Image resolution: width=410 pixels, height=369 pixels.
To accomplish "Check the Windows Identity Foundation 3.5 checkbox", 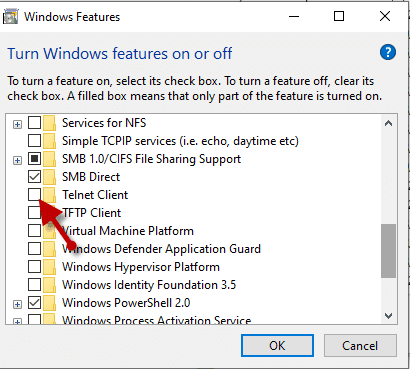I will (34, 285).
